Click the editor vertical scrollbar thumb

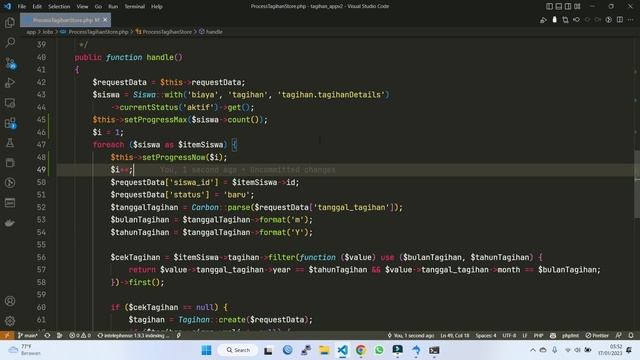click(637, 184)
